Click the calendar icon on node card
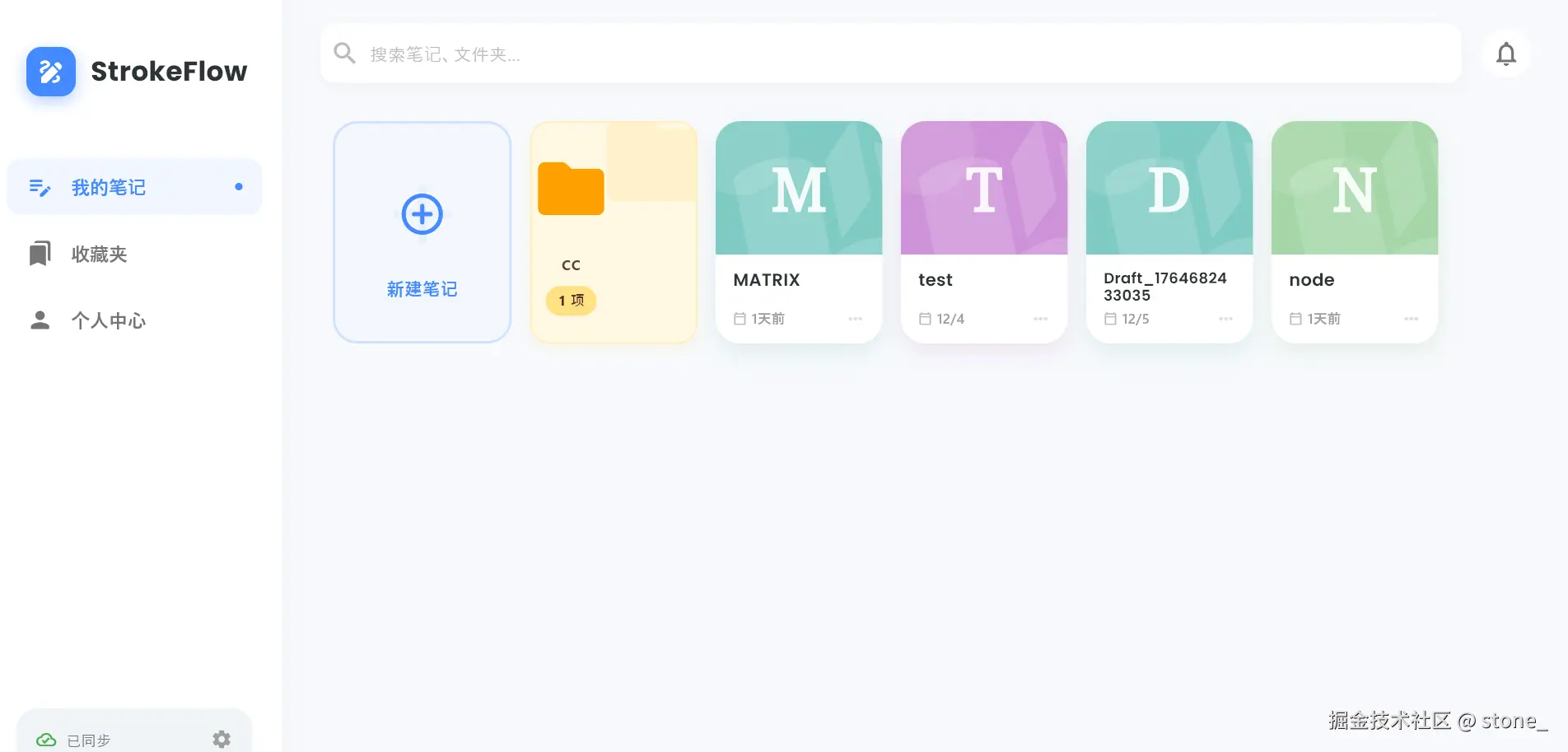Image resolution: width=1568 pixels, height=752 pixels. point(1295,319)
